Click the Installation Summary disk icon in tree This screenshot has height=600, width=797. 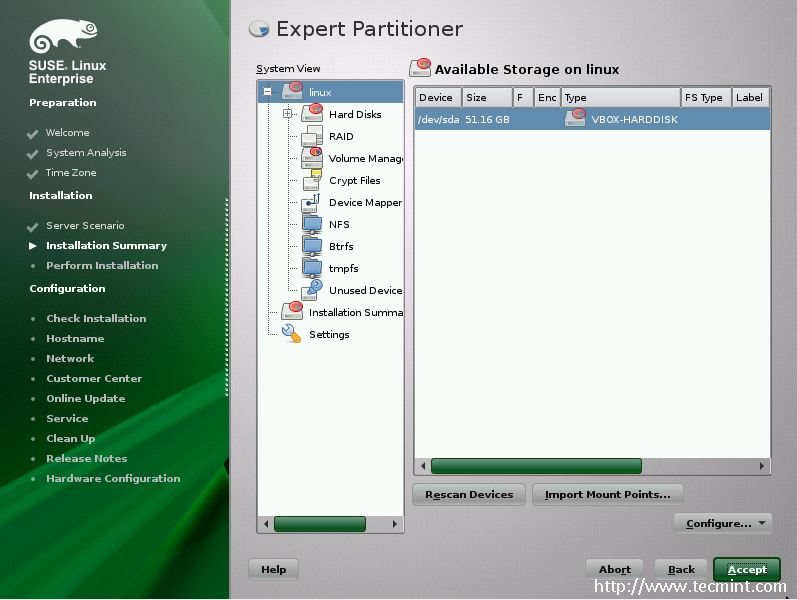[292, 311]
